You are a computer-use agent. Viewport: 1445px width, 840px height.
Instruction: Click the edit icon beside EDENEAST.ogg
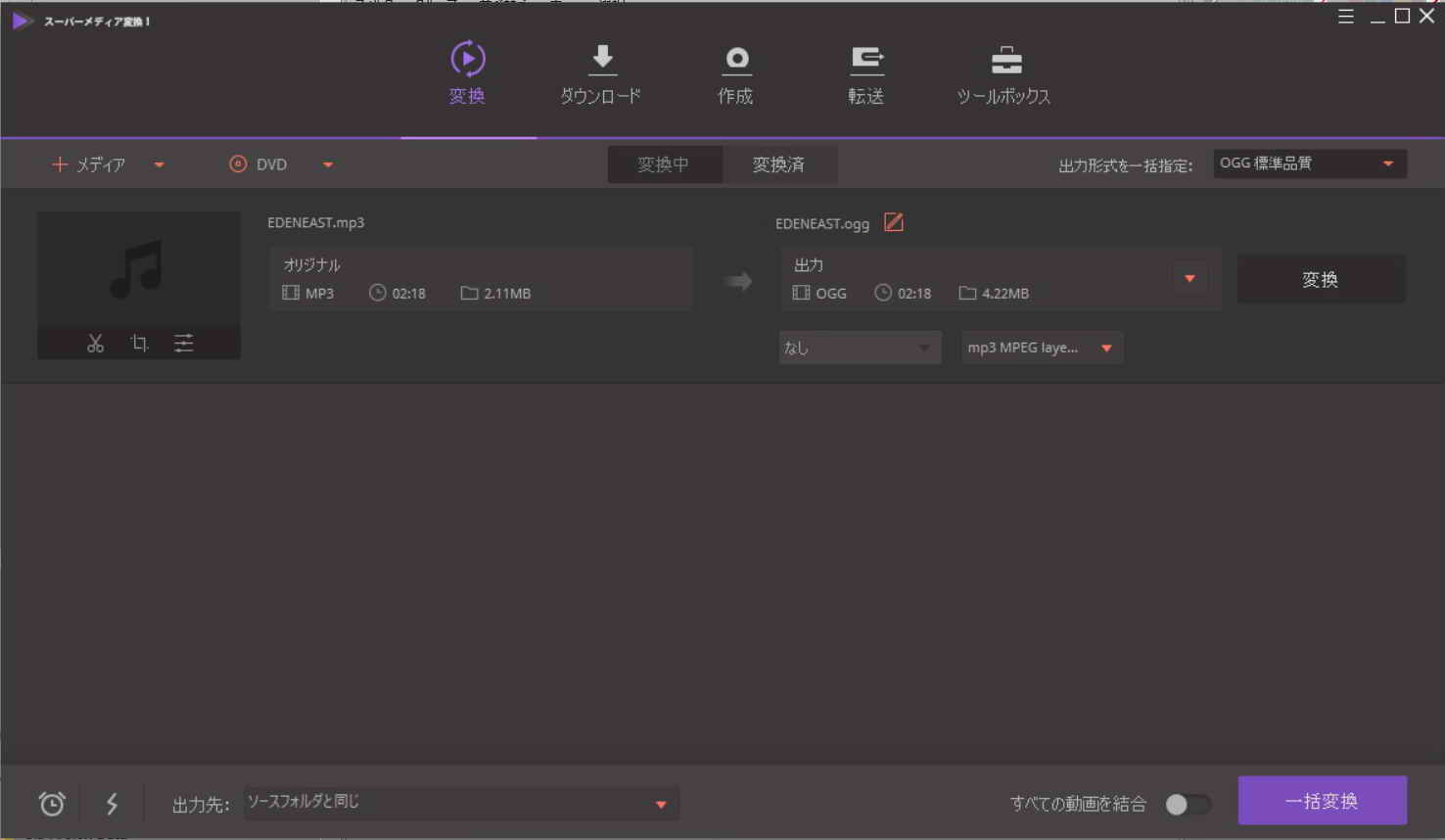[x=893, y=223]
